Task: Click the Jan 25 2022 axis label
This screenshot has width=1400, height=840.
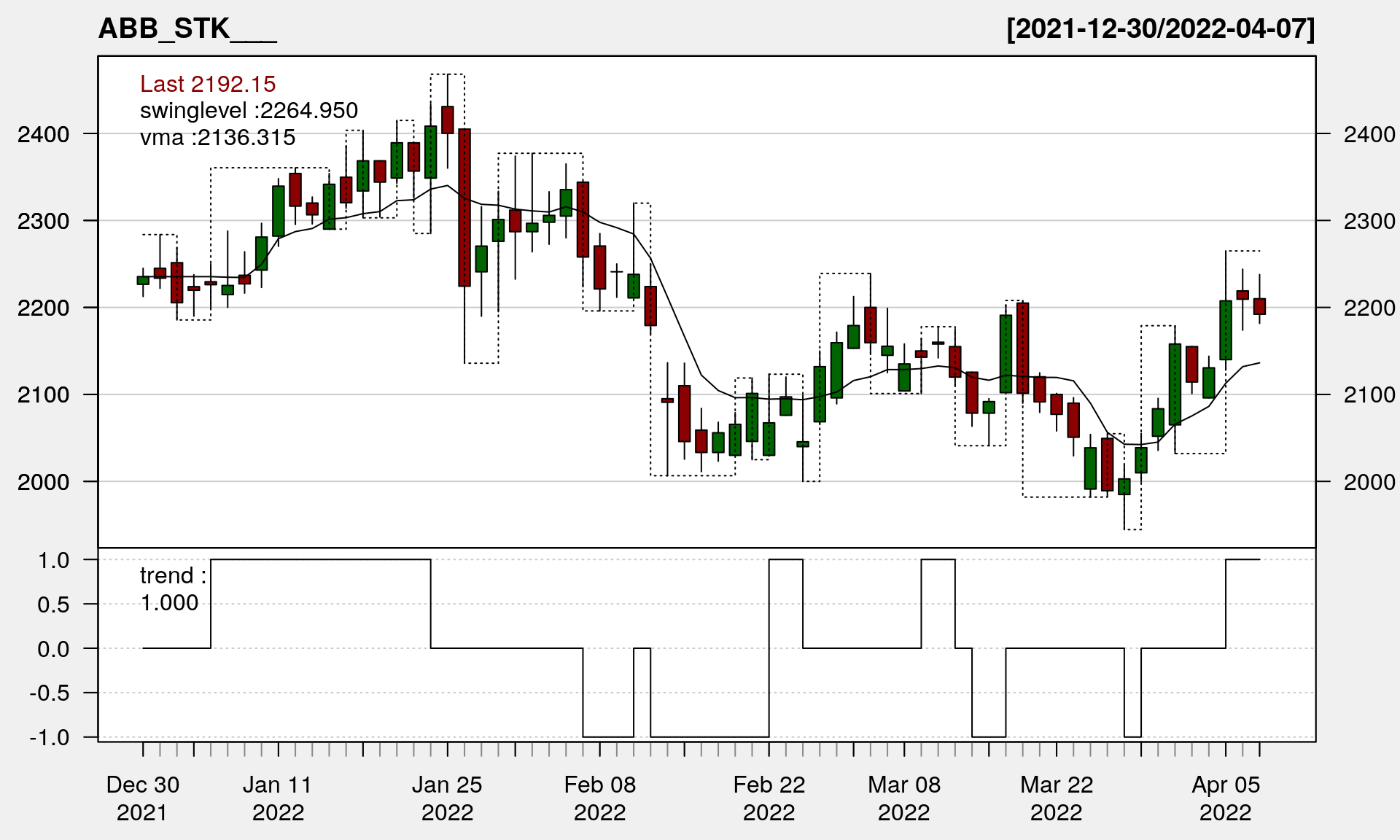Action: (447, 798)
